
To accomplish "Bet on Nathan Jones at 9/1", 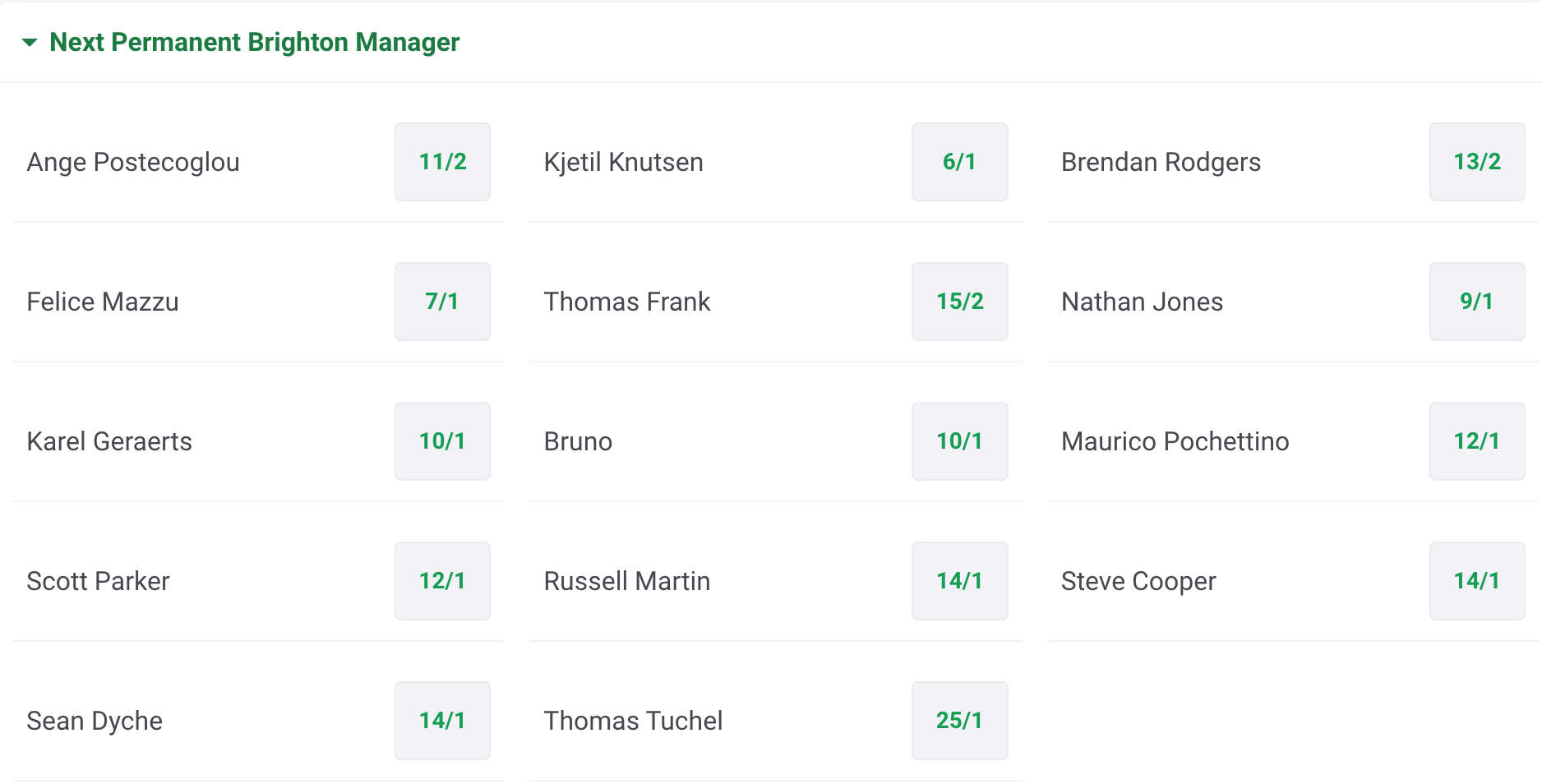I will [x=1477, y=302].
